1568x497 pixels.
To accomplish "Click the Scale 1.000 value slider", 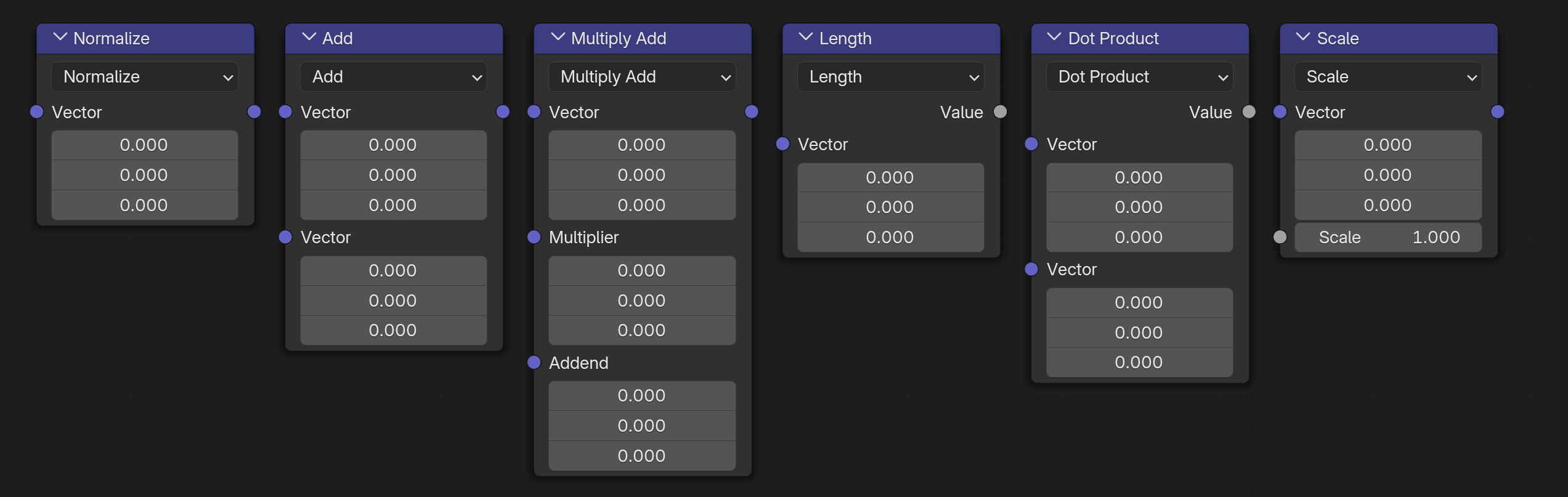I will pos(1388,237).
